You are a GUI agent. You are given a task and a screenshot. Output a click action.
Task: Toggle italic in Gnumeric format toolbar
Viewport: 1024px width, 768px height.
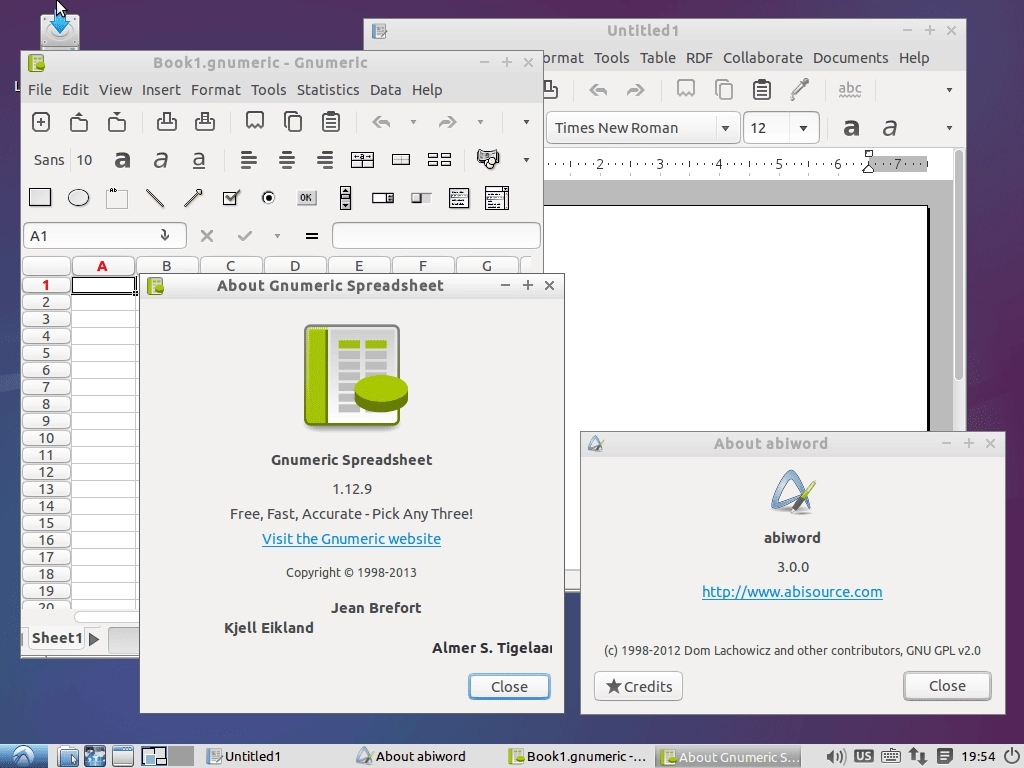point(161,160)
